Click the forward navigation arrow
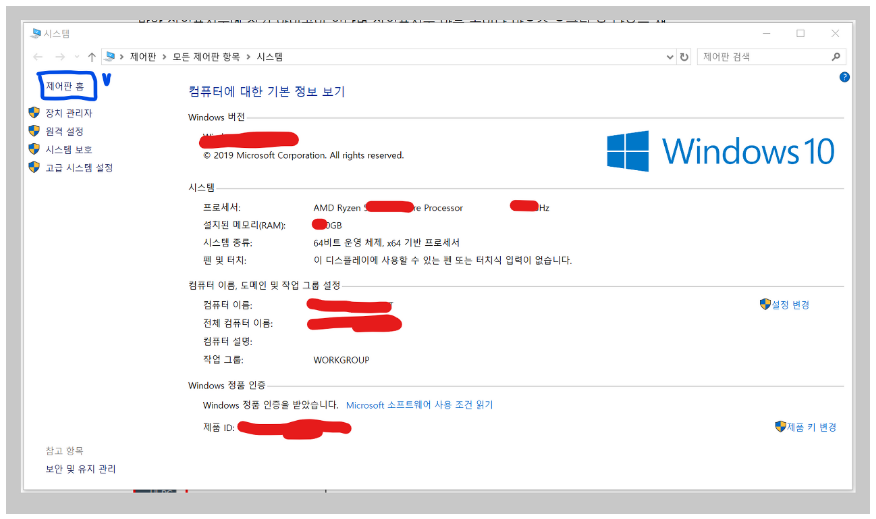The height and width of the screenshot is (519, 876). pos(60,56)
